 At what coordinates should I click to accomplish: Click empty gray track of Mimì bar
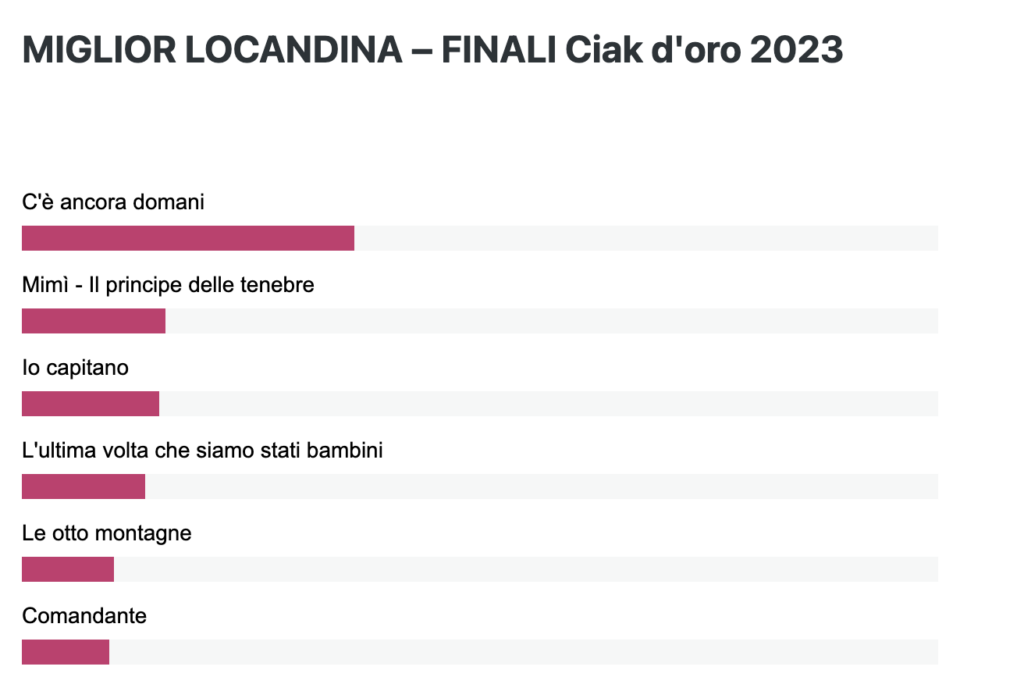pyautogui.click(x=552, y=321)
